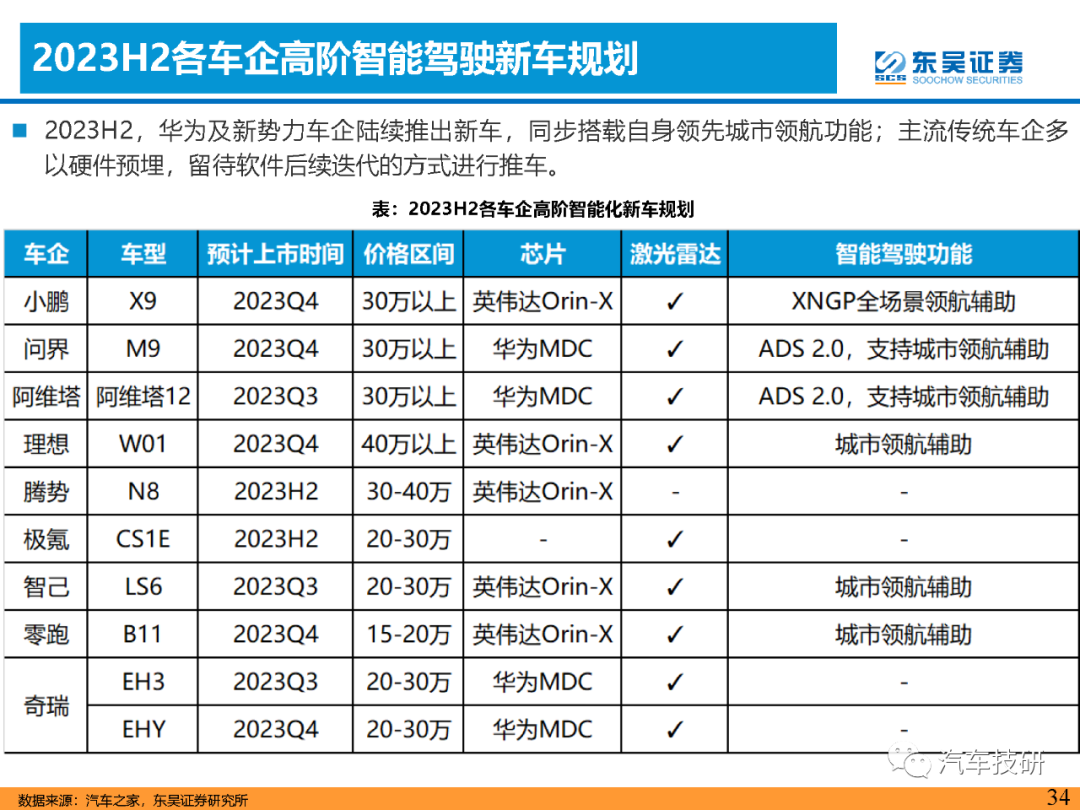Click the 激光雷达 checkmark in the 极氪 CS1E row
This screenshot has height=810, width=1080.
click(675, 539)
